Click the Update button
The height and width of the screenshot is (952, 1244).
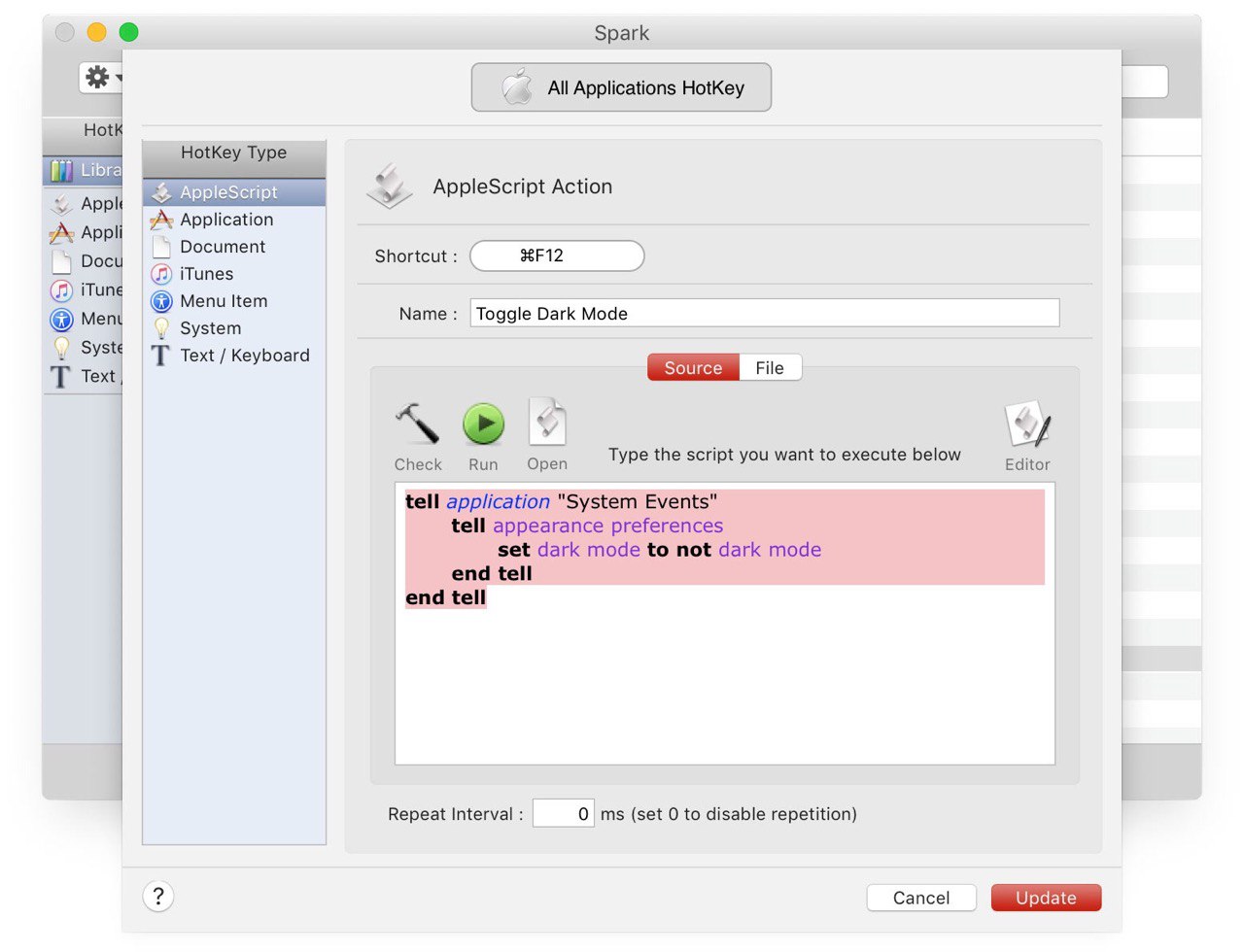pyautogui.click(x=1046, y=898)
